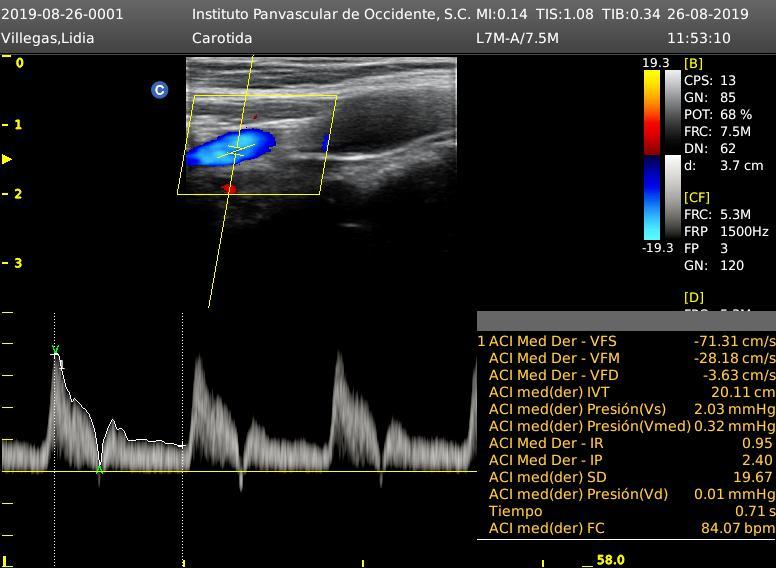
Task: Click the yellow focus triangle on depth scale
Action: tap(7, 159)
